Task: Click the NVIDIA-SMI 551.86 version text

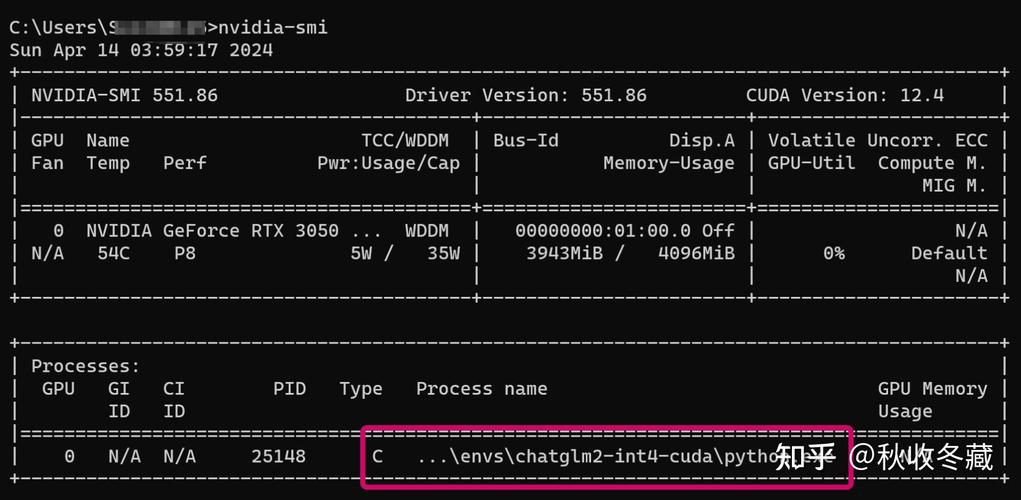Action: coord(124,96)
